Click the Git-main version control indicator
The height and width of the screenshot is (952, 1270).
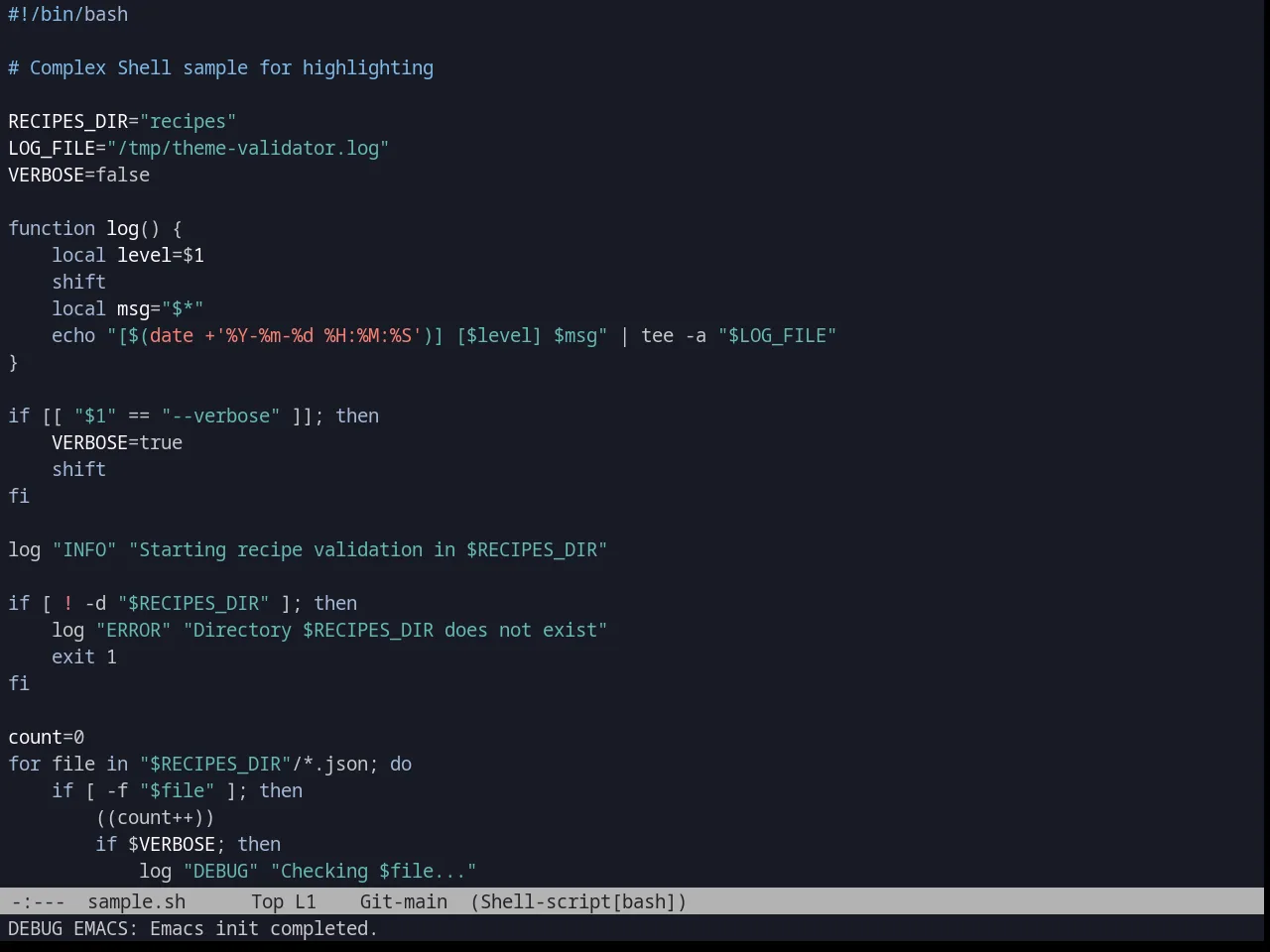pos(403,901)
